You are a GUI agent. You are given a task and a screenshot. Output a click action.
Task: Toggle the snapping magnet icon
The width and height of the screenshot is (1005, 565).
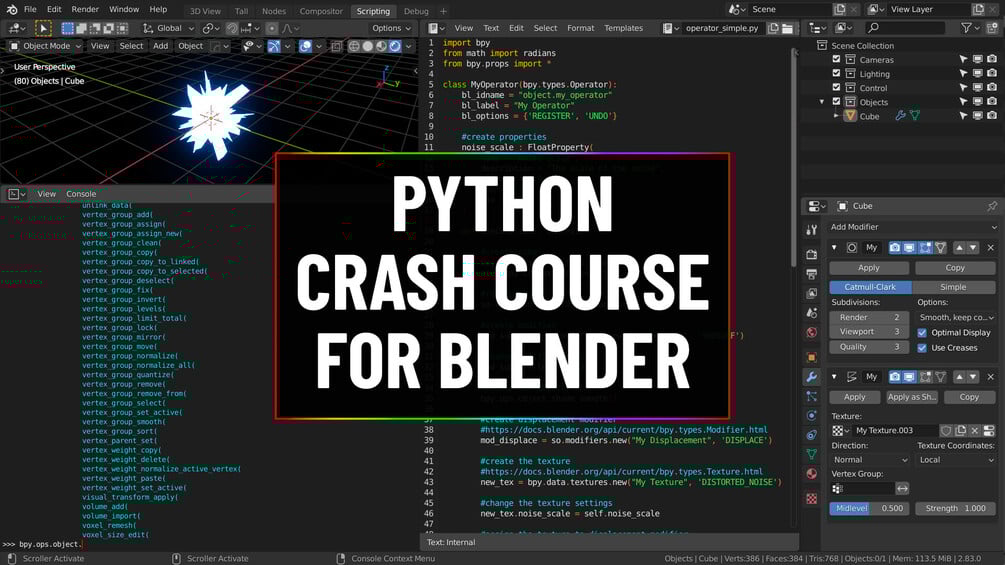click(232, 28)
